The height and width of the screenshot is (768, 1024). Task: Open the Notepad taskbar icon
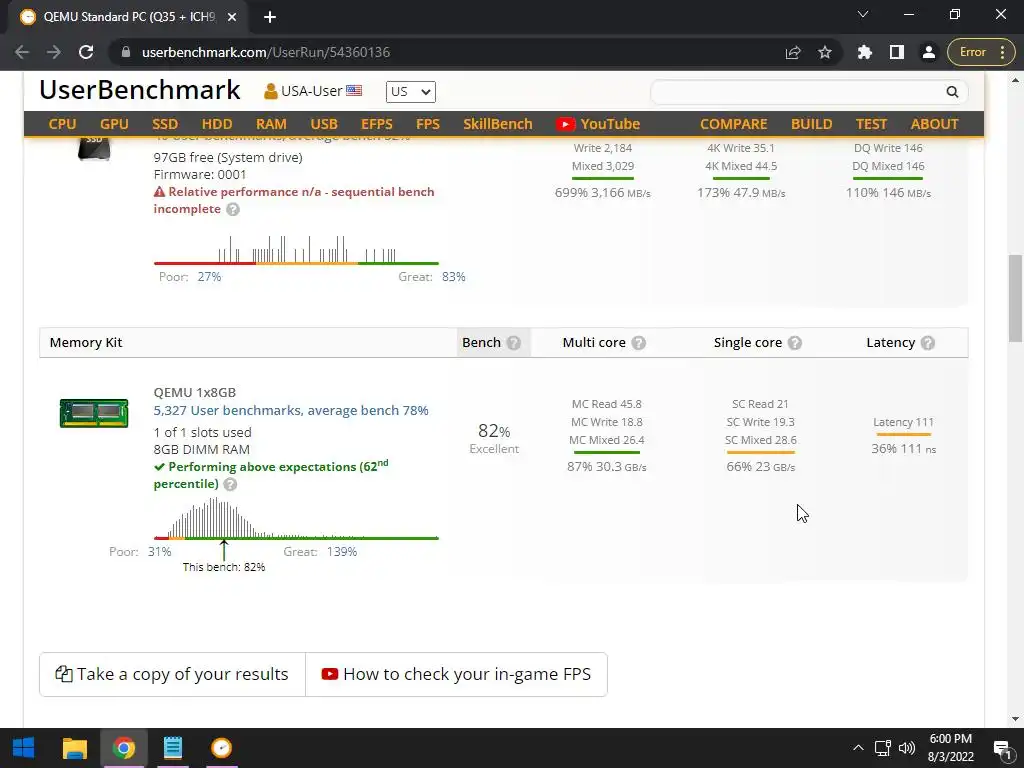tap(172, 748)
